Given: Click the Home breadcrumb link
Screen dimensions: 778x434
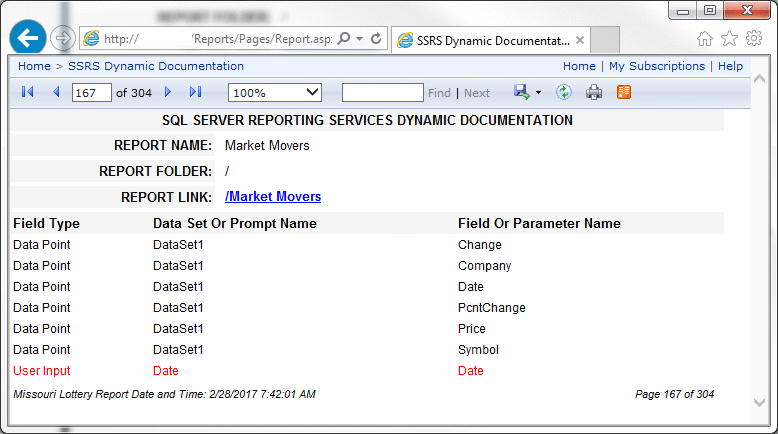Looking at the screenshot, I should click(x=34, y=66).
